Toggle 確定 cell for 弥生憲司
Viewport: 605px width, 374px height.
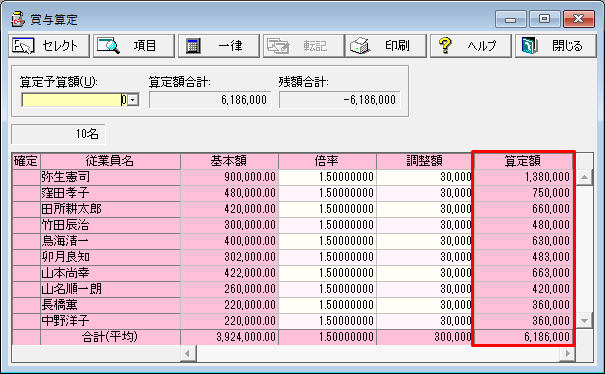pyautogui.click(x=26, y=177)
